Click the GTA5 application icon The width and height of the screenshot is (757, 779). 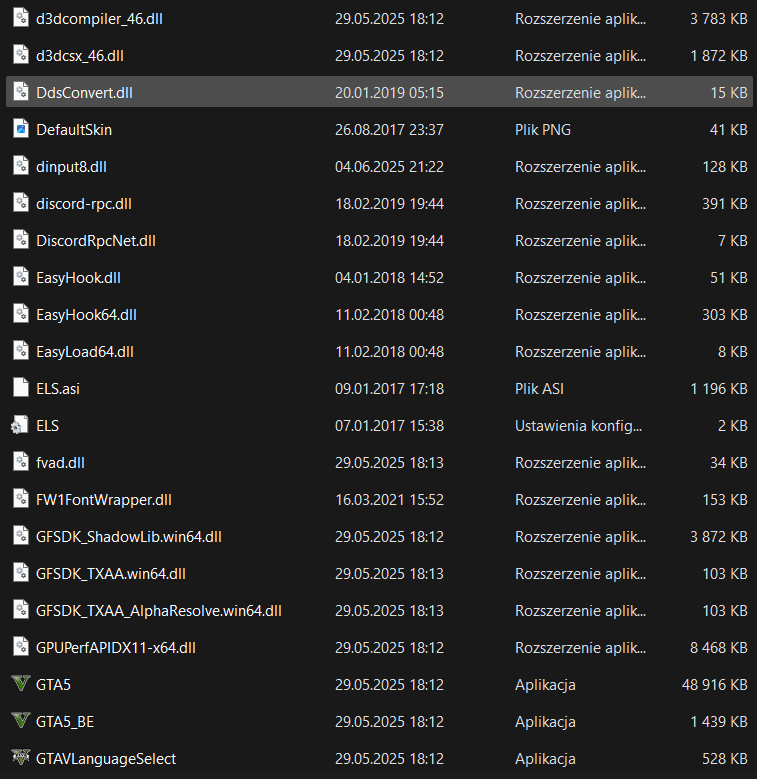coord(20,685)
